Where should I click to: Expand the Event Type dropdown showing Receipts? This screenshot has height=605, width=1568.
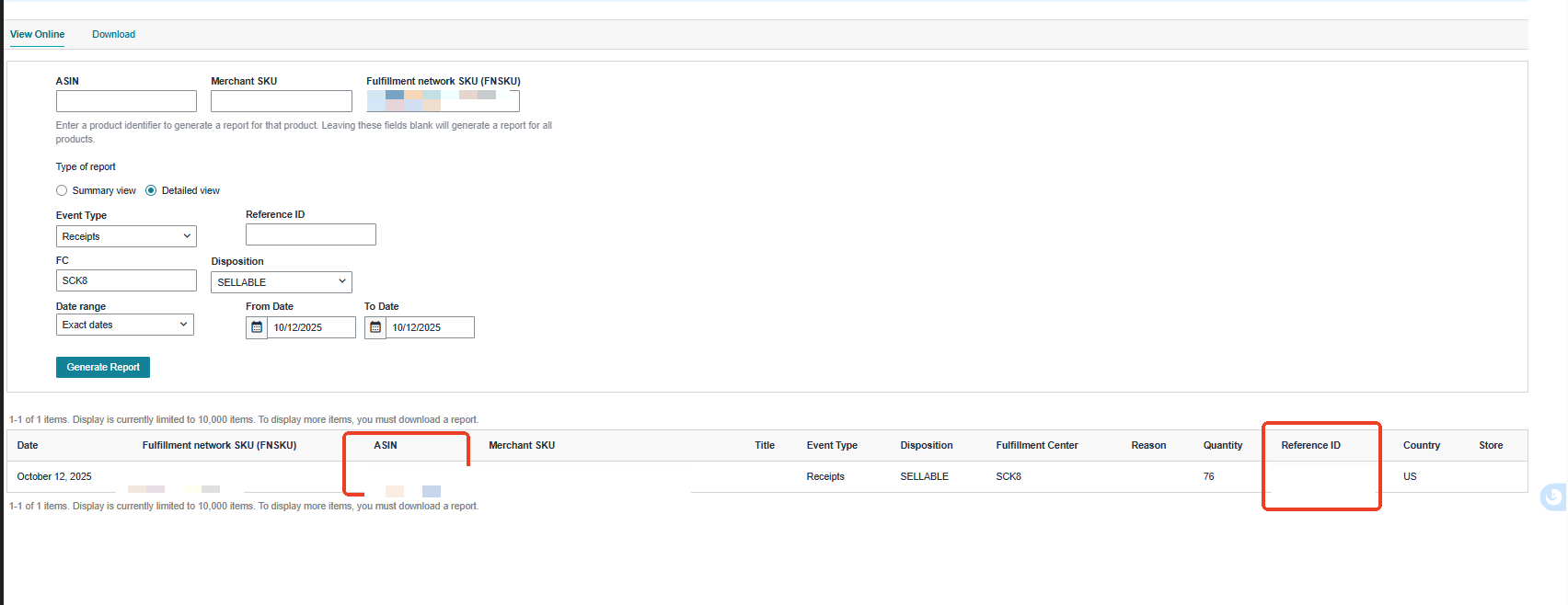126,236
